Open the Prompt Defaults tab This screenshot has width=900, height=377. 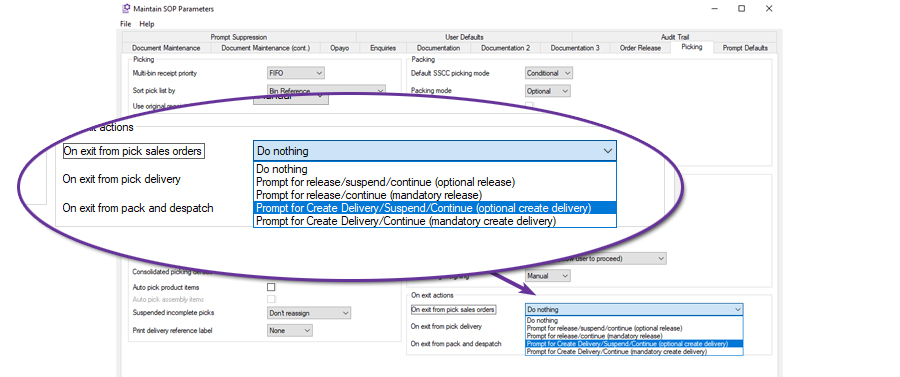tap(745, 48)
